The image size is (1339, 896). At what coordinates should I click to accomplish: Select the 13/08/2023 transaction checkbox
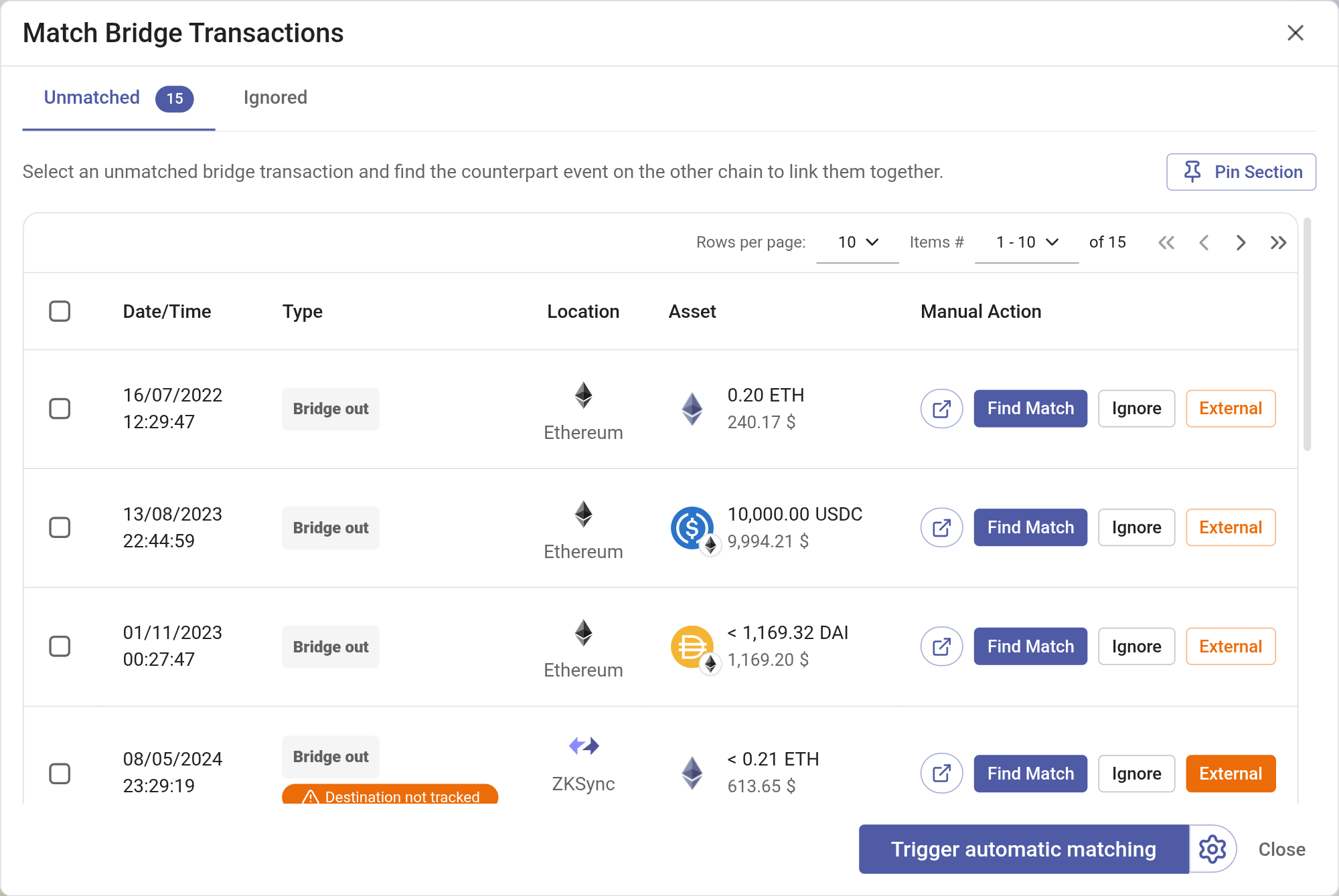coord(60,527)
